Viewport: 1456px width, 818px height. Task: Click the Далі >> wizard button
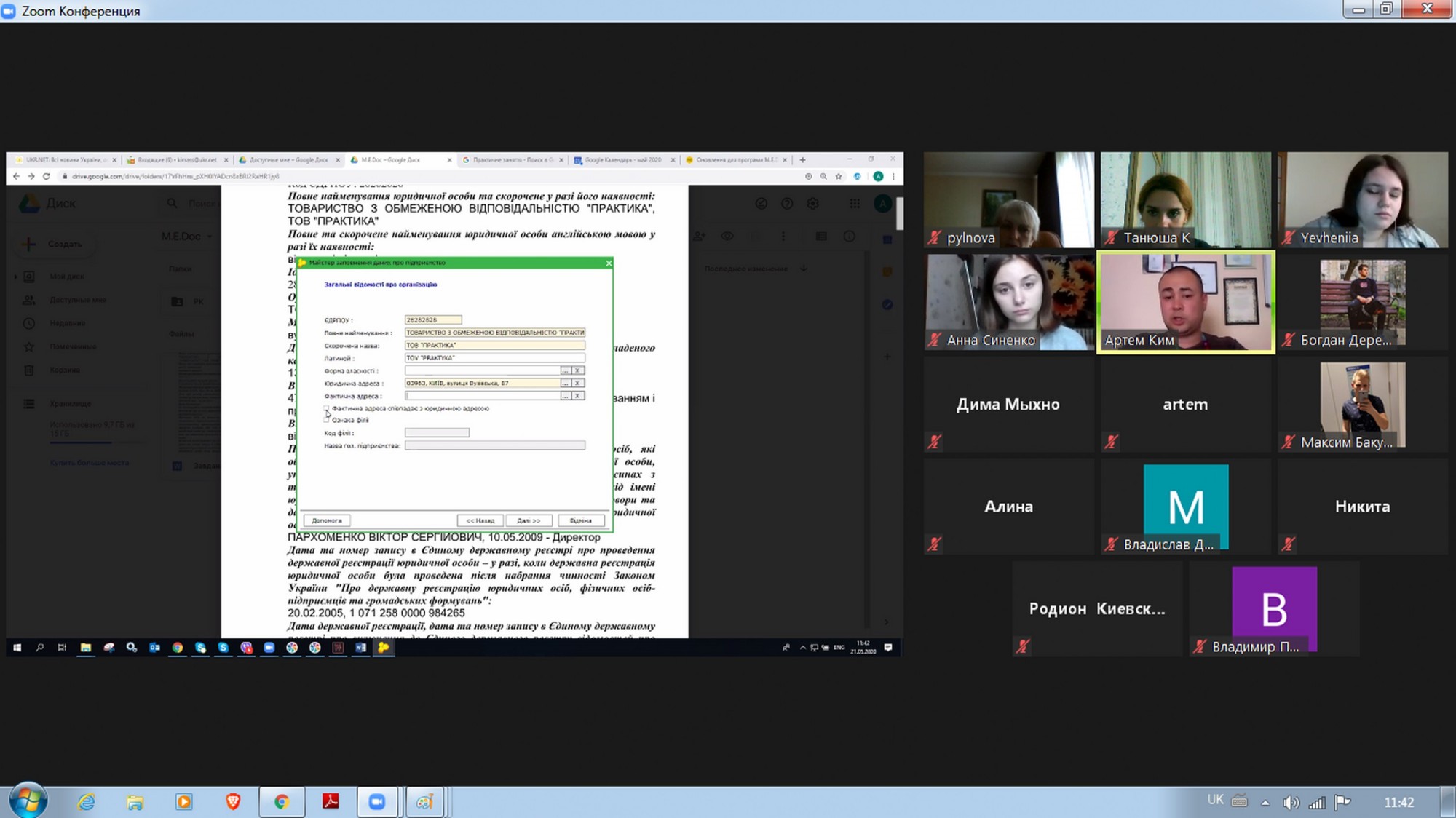(x=529, y=520)
